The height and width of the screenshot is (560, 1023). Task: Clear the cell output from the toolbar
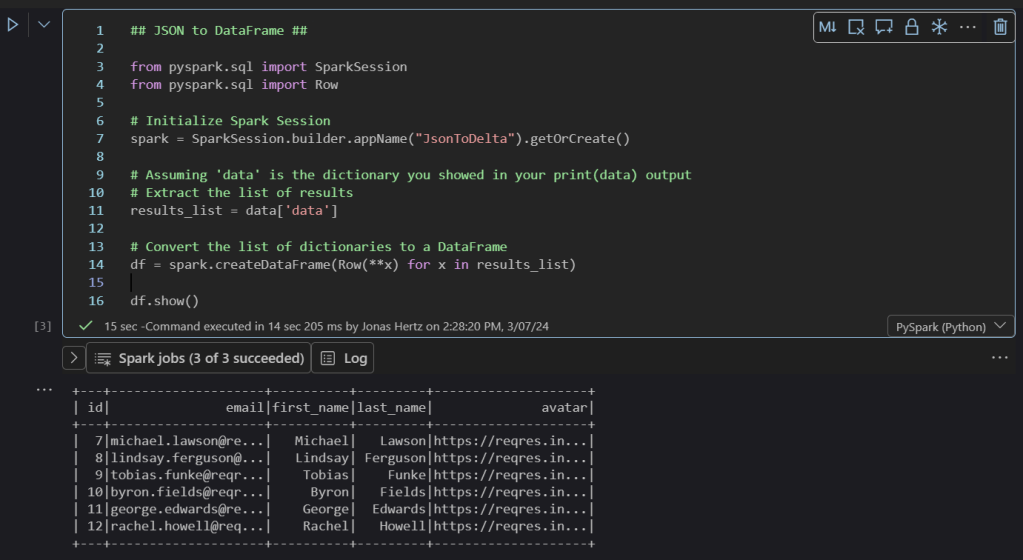tap(856, 28)
